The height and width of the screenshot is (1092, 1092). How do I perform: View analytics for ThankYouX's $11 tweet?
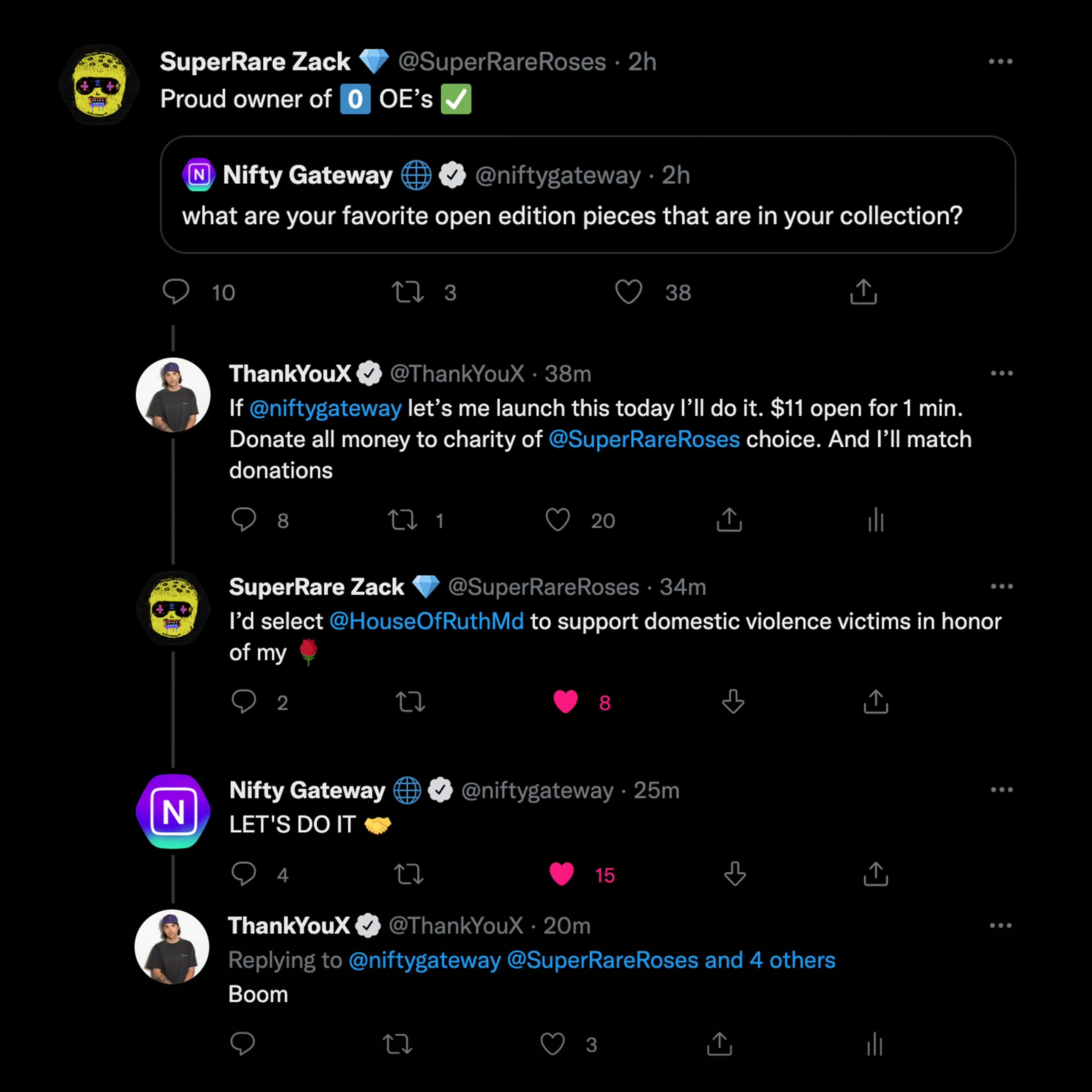tap(876, 520)
